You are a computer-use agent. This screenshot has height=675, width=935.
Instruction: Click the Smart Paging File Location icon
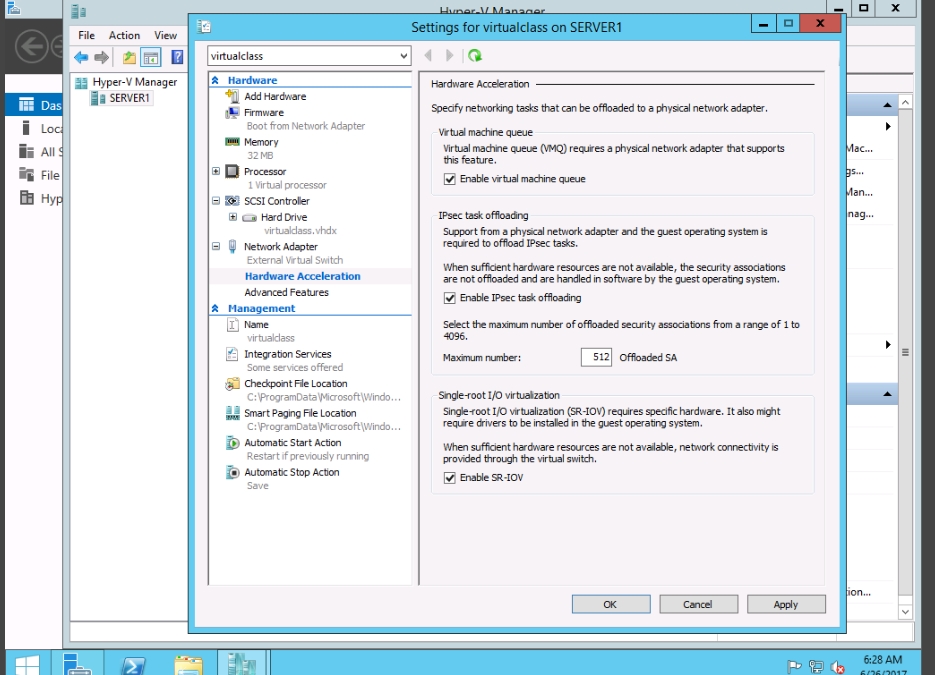[233, 413]
